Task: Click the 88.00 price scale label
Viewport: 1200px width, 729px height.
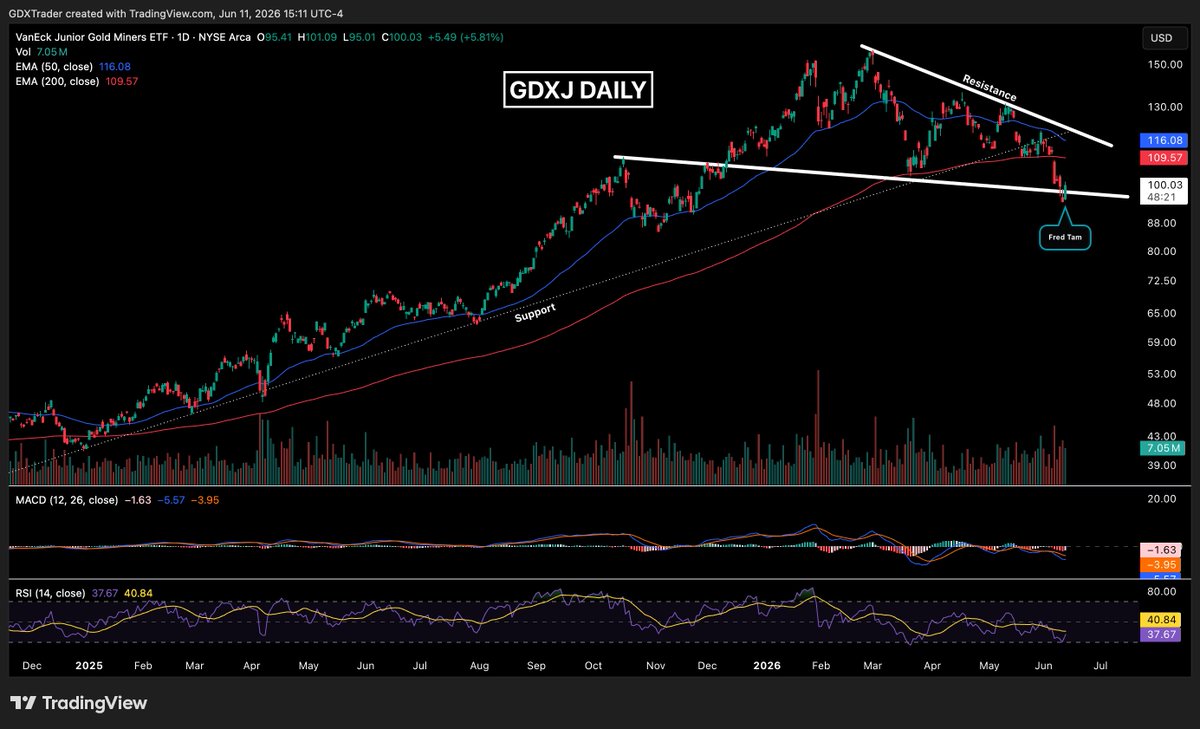Action: [1163, 224]
